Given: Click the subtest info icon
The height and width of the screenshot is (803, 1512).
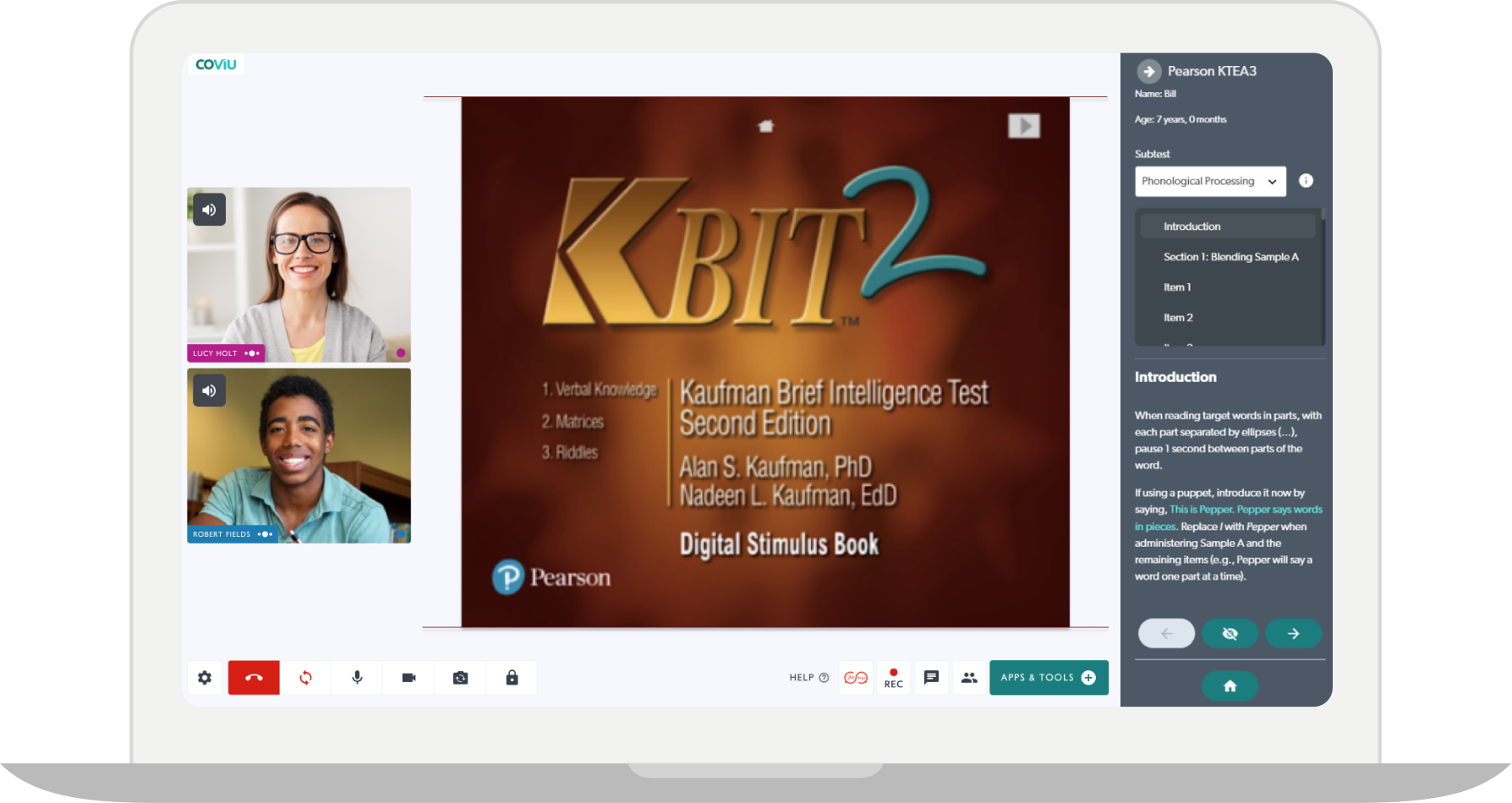Looking at the screenshot, I should click(1306, 181).
